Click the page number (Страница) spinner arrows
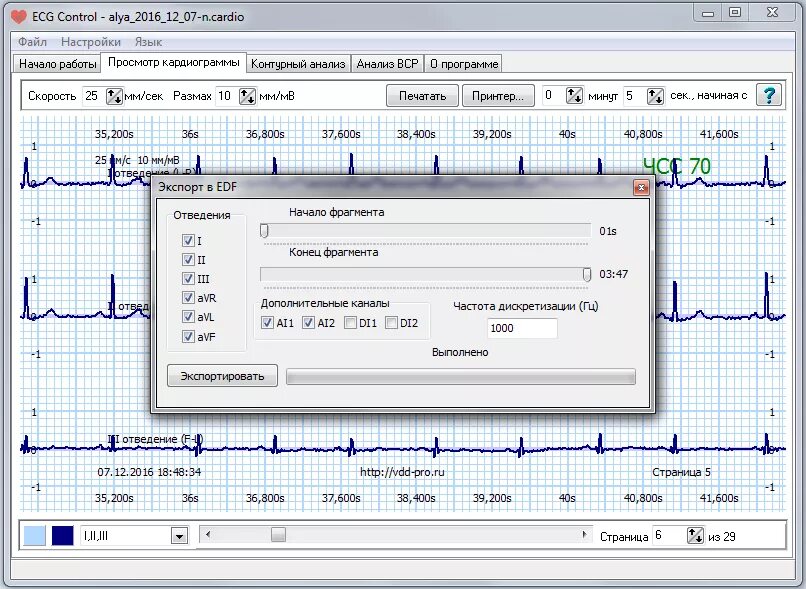806x589 pixels. click(695, 536)
